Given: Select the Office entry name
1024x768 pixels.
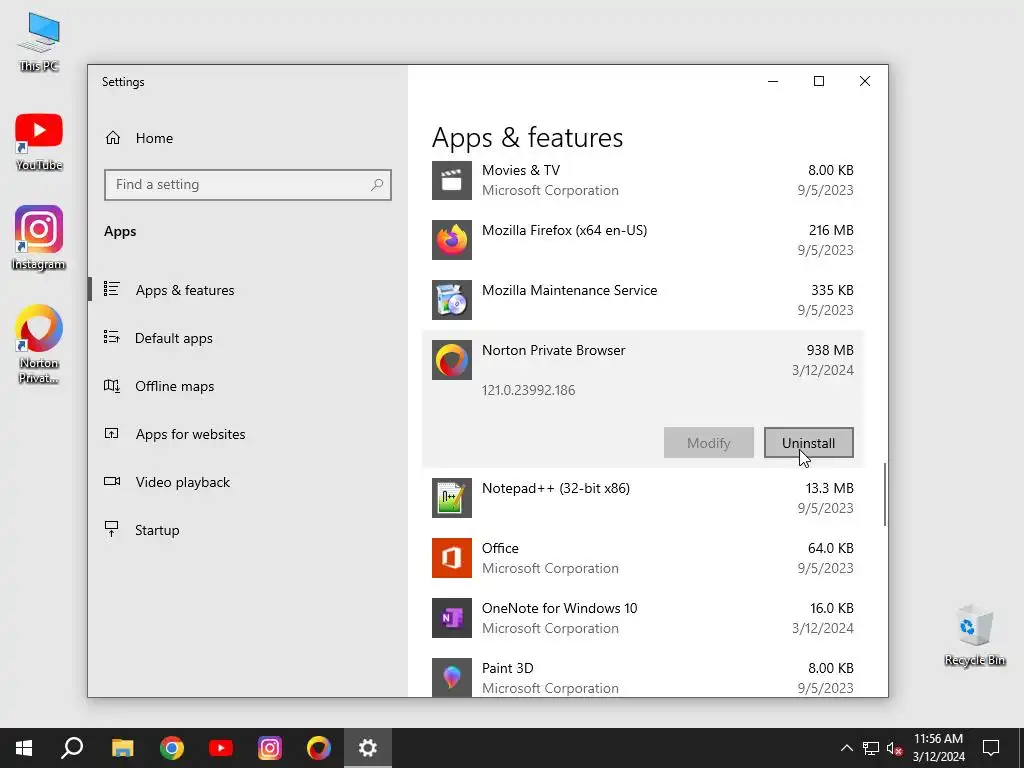Looking at the screenshot, I should [x=500, y=548].
